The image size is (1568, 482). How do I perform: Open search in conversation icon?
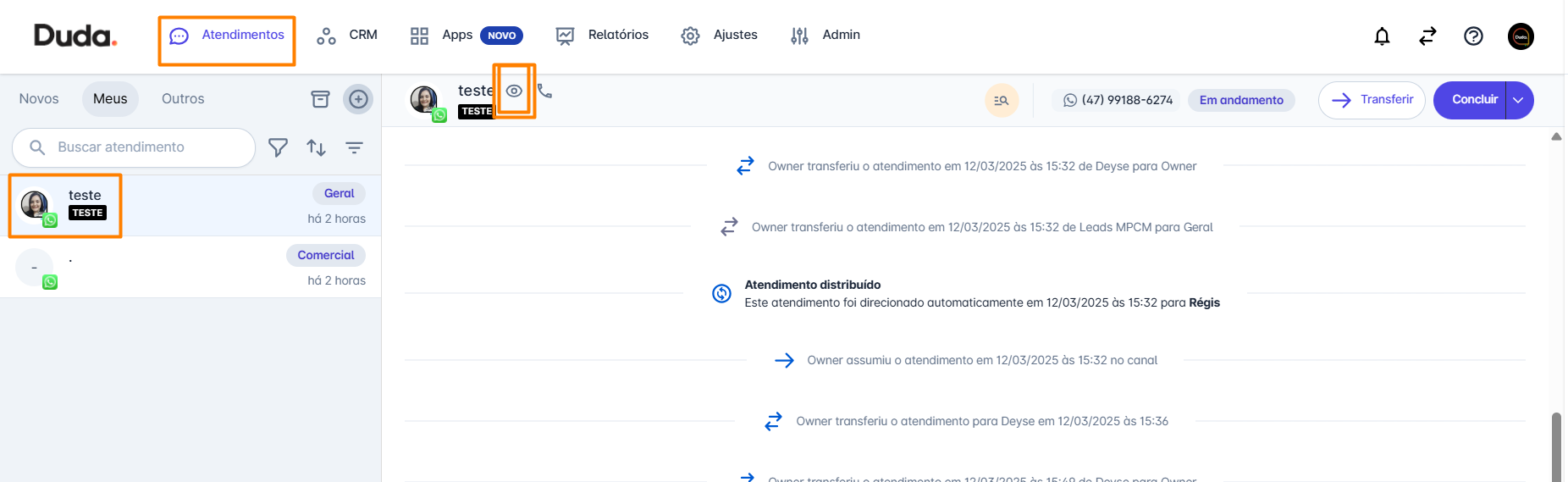coord(1002,100)
